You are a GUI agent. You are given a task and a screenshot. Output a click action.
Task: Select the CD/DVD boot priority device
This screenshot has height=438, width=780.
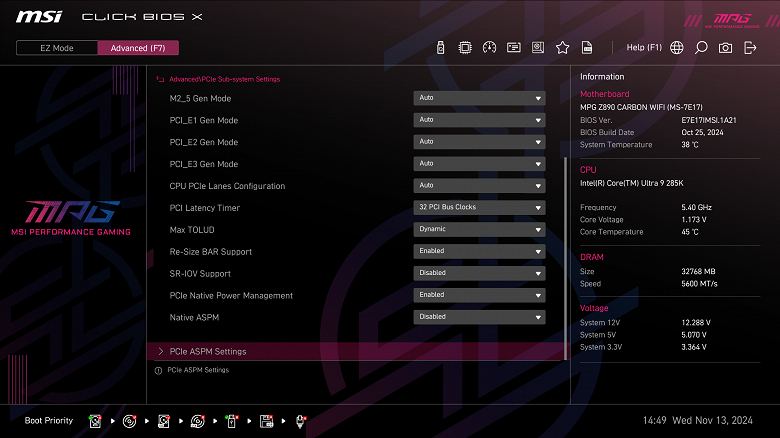[129, 421]
